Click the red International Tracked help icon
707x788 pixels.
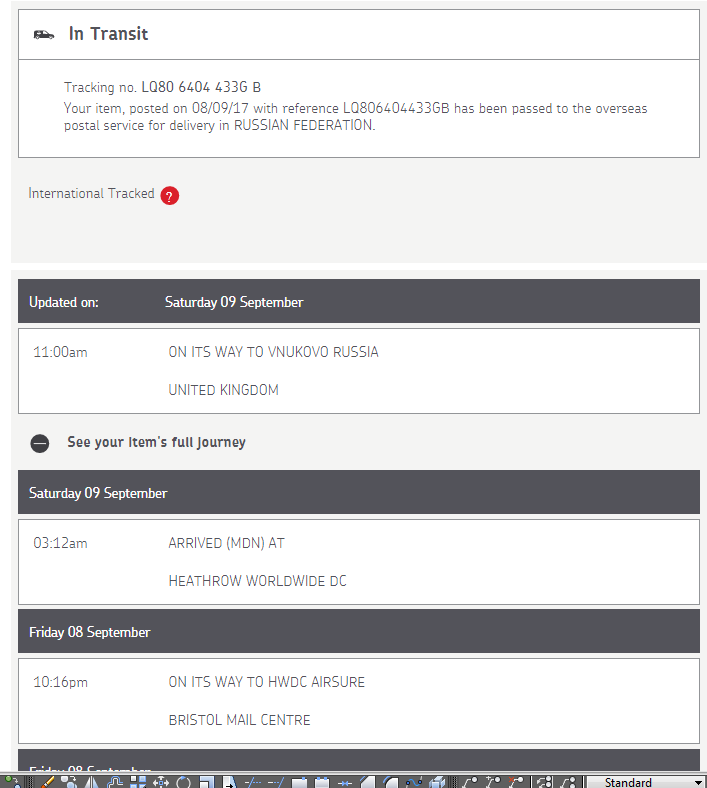pos(170,195)
